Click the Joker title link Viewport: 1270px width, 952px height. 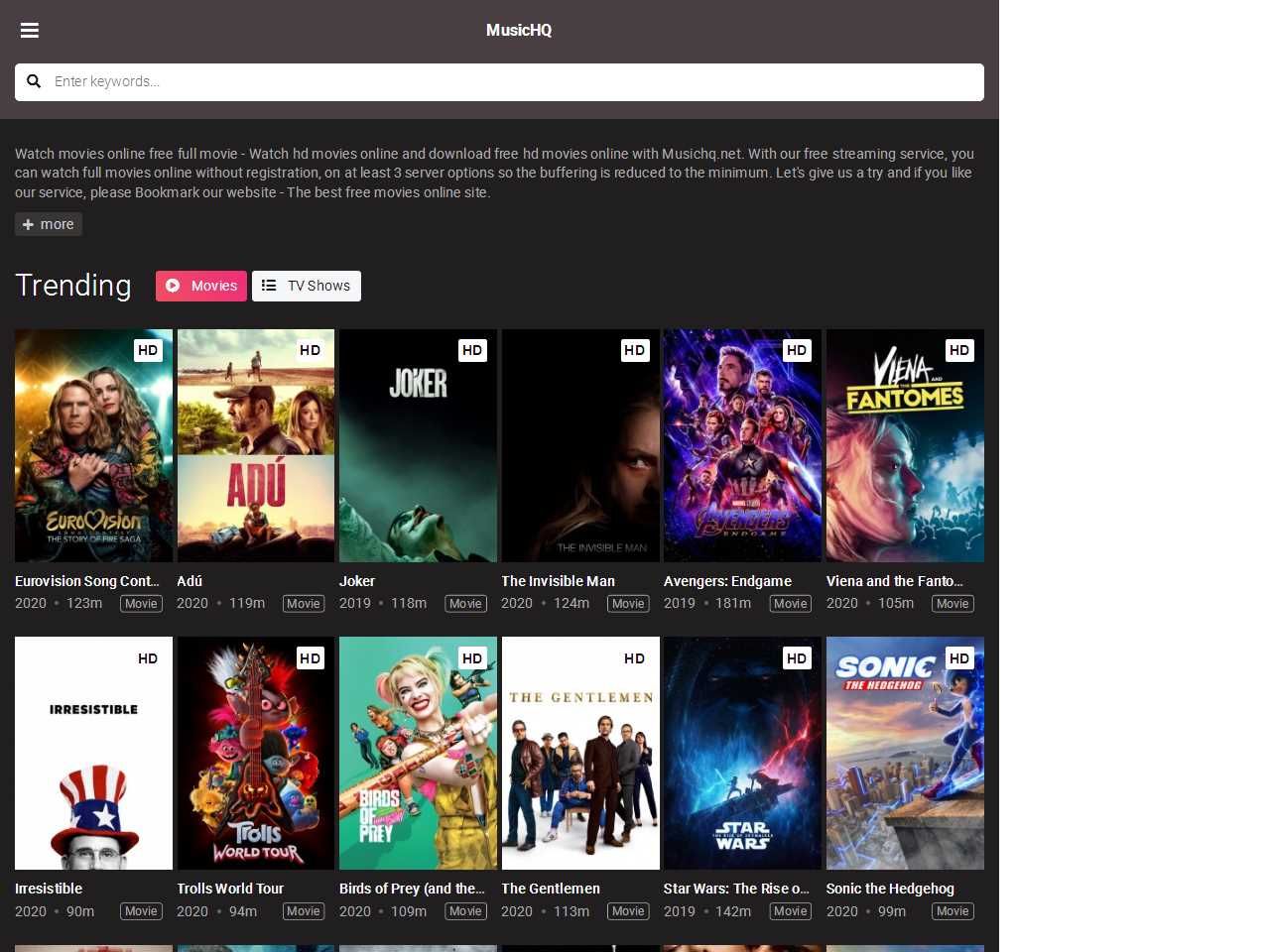pos(357,581)
